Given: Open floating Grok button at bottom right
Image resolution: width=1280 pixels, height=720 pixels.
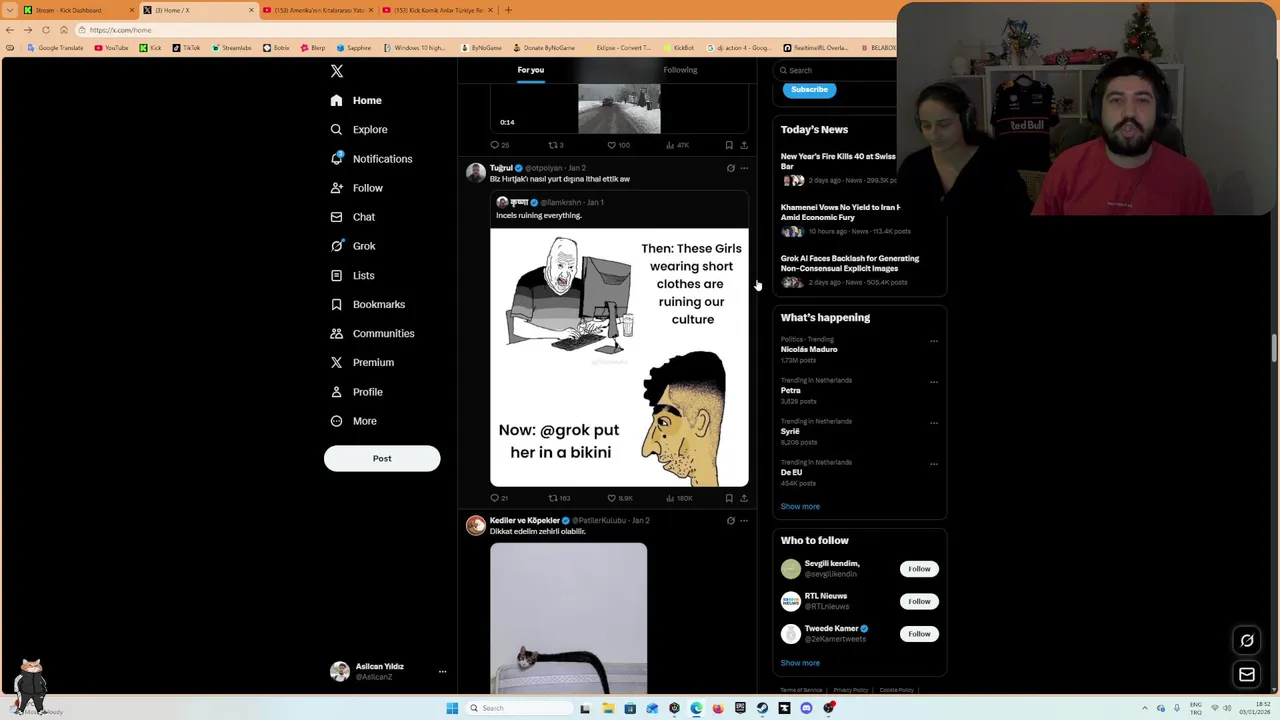Looking at the screenshot, I should [x=1247, y=641].
